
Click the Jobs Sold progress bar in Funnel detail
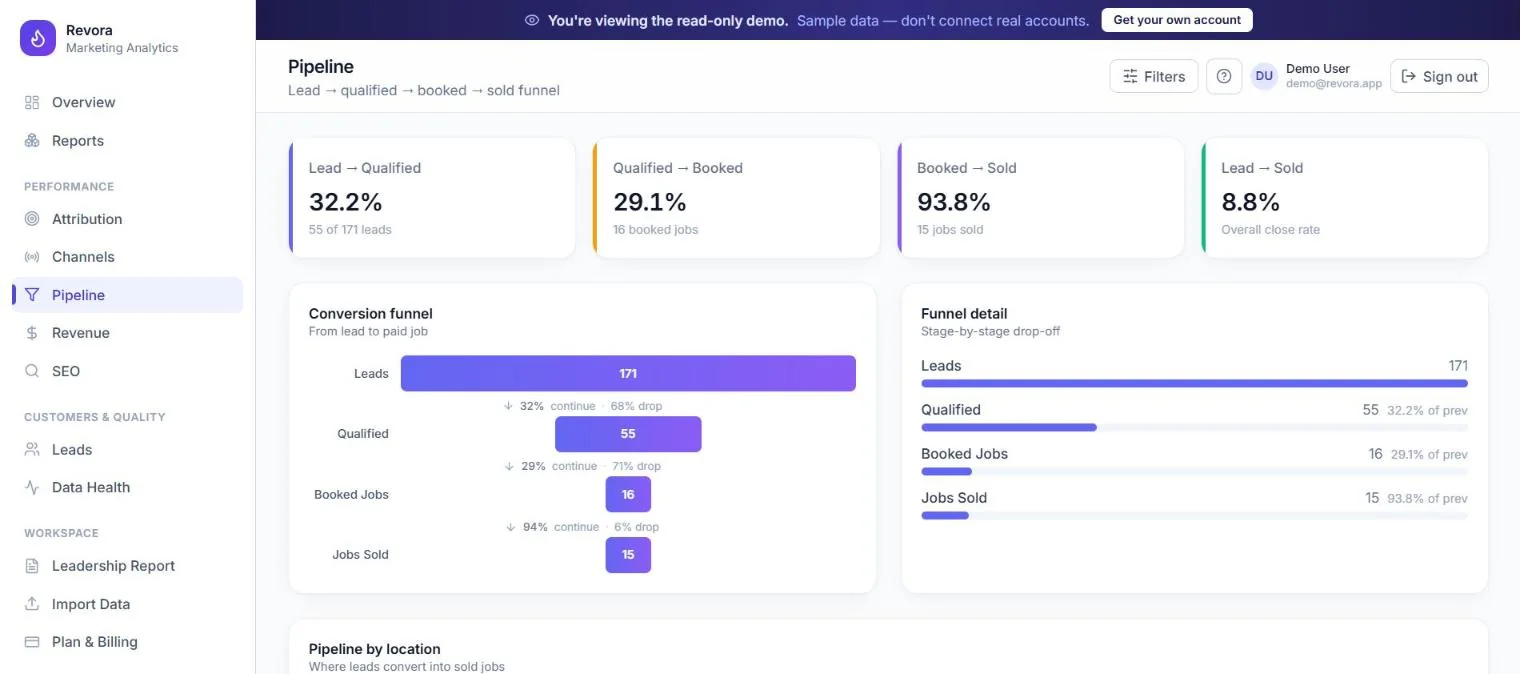click(1194, 515)
